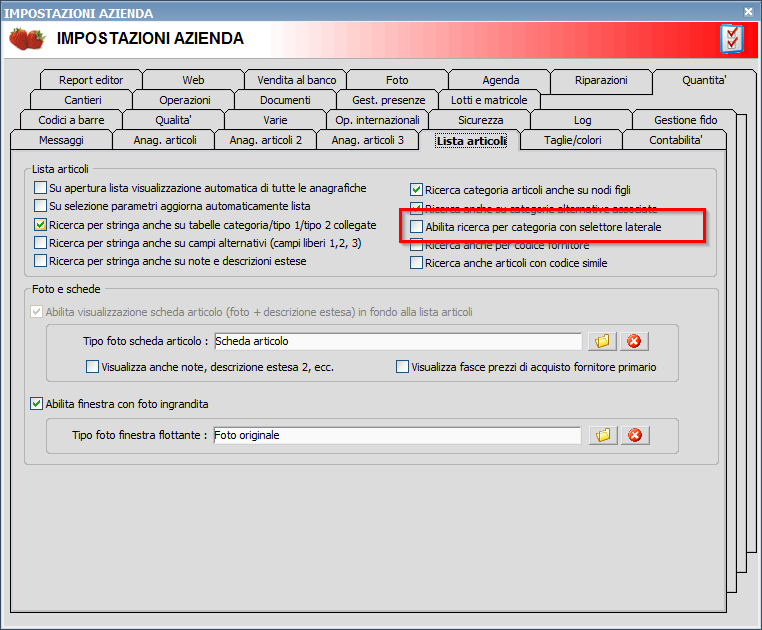Open the Messaggi tab
762x630 pixels.
click(x=61, y=140)
